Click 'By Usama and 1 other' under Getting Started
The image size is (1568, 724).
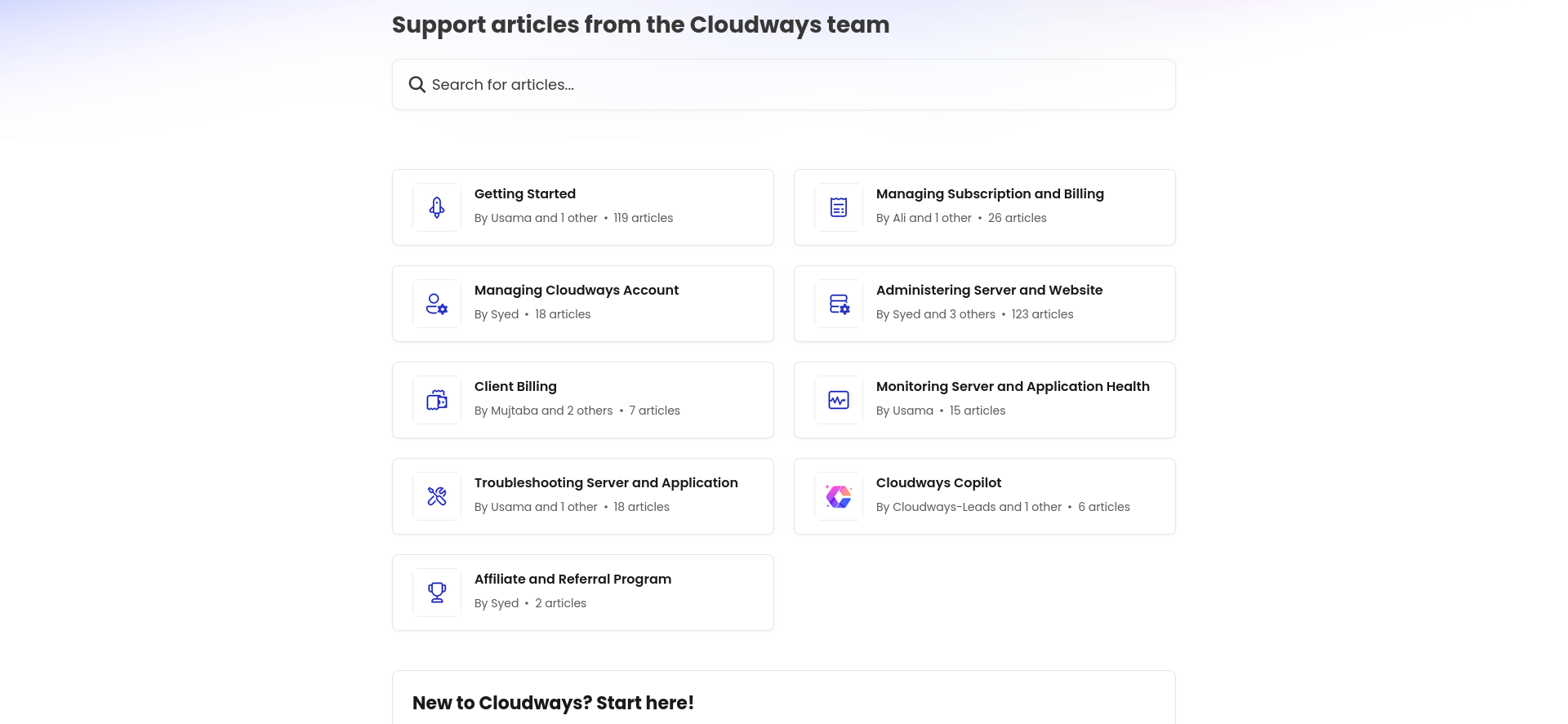point(536,218)
